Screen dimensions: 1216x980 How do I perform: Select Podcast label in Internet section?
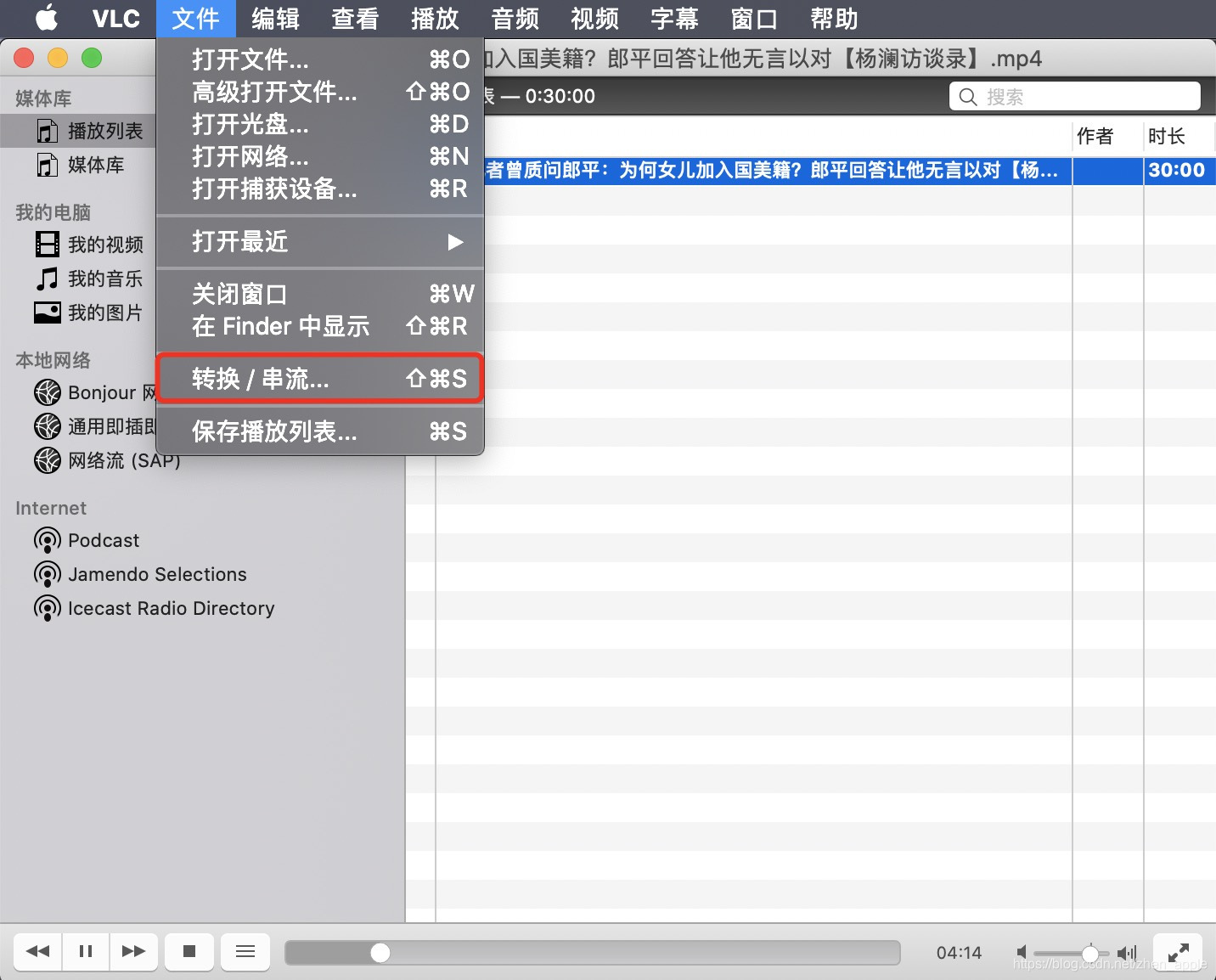click(x=104, y=540)
